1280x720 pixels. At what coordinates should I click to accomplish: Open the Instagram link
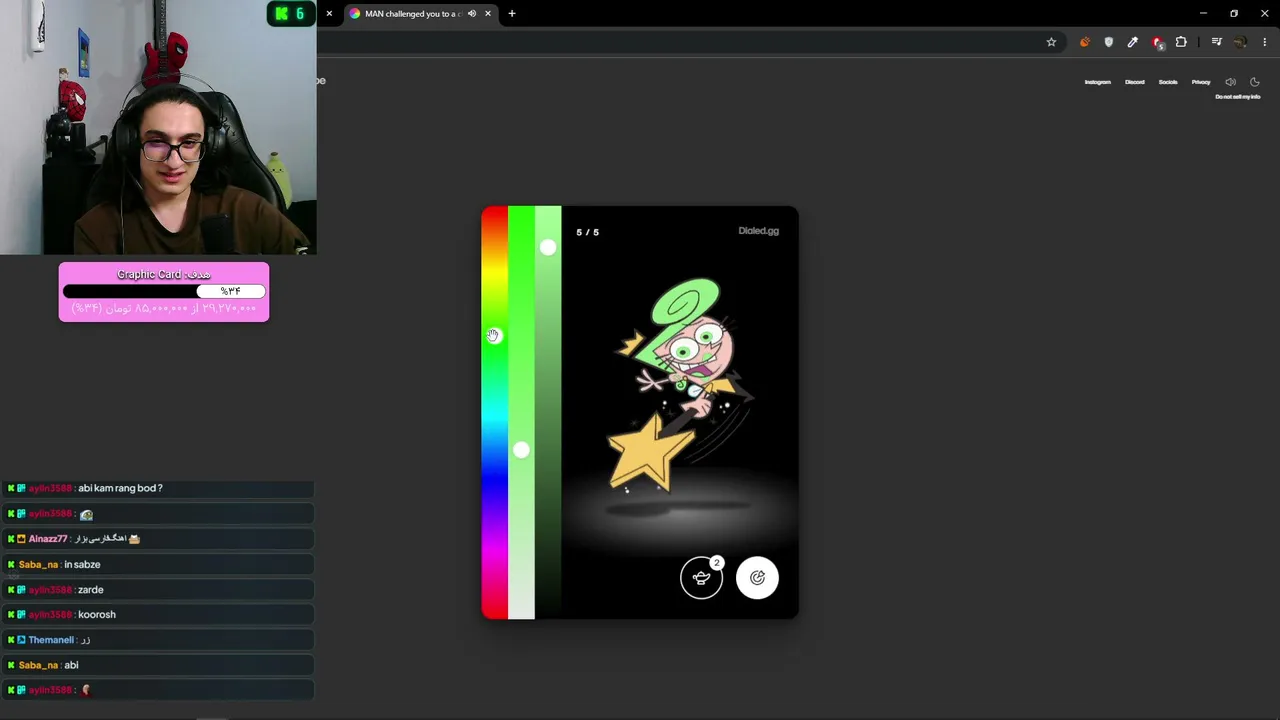1097,82
